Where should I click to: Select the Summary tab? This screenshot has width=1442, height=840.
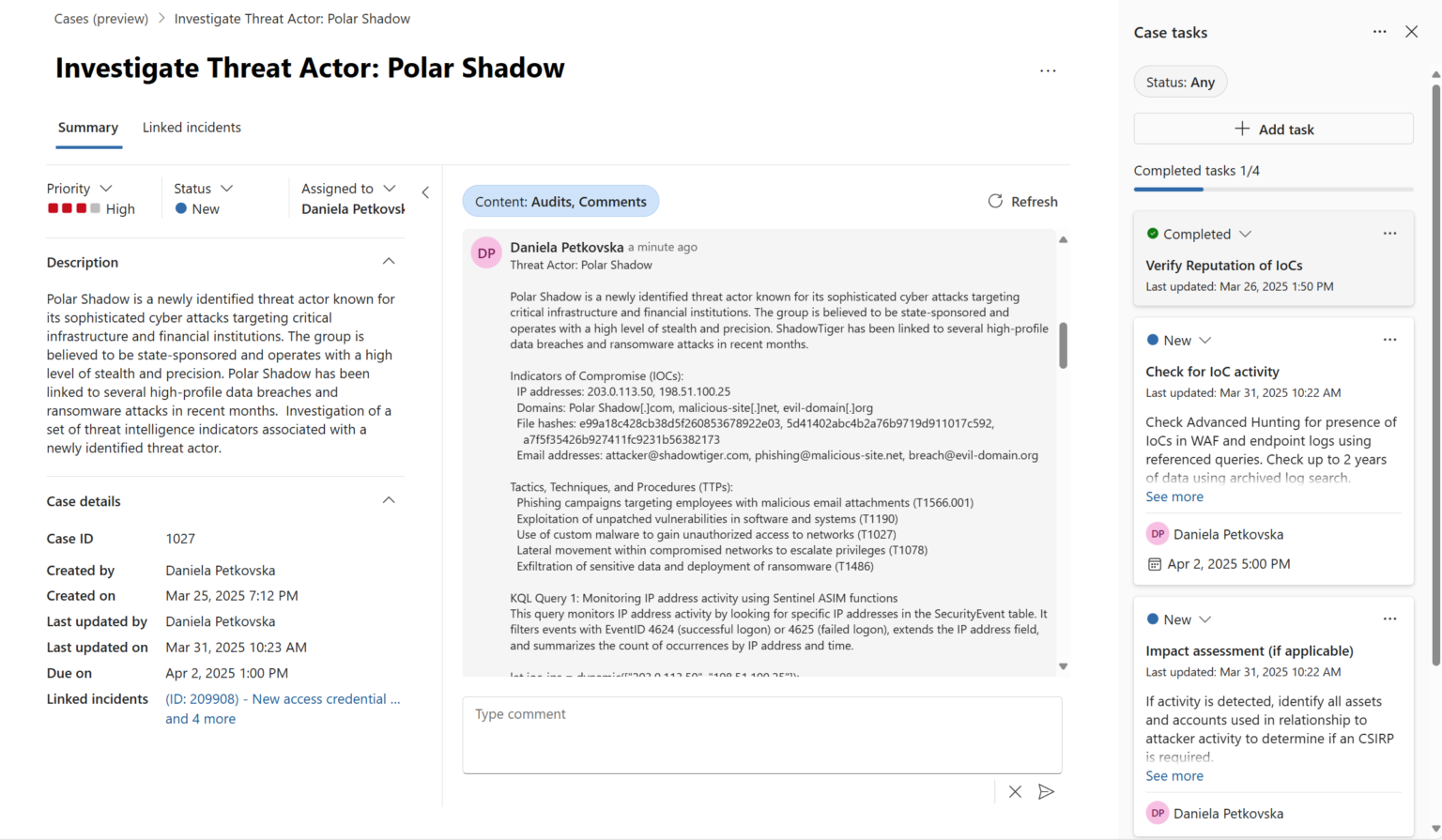[x=87, y=127]
